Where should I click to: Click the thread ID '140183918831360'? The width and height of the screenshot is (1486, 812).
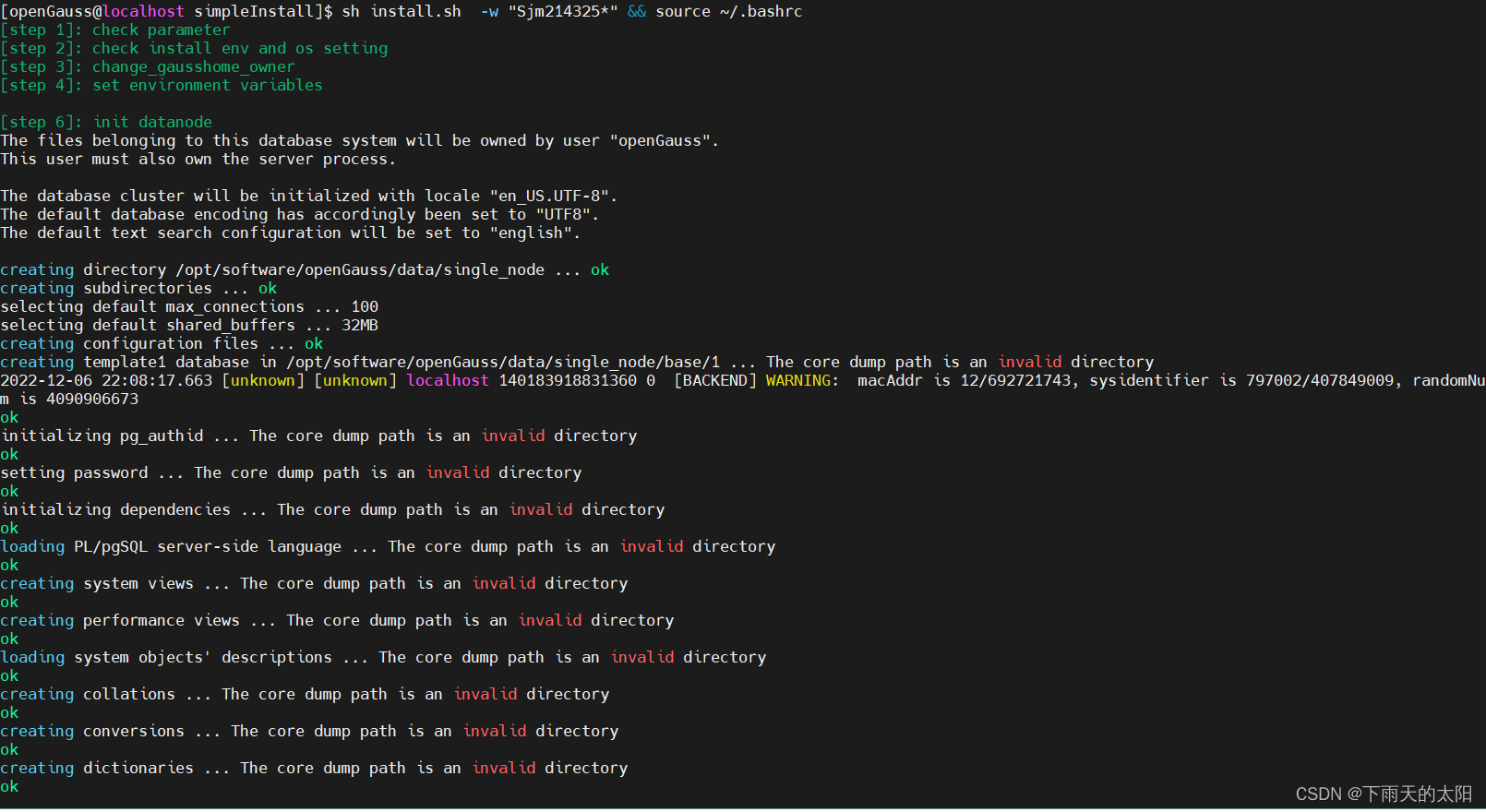tap(568, 380)
